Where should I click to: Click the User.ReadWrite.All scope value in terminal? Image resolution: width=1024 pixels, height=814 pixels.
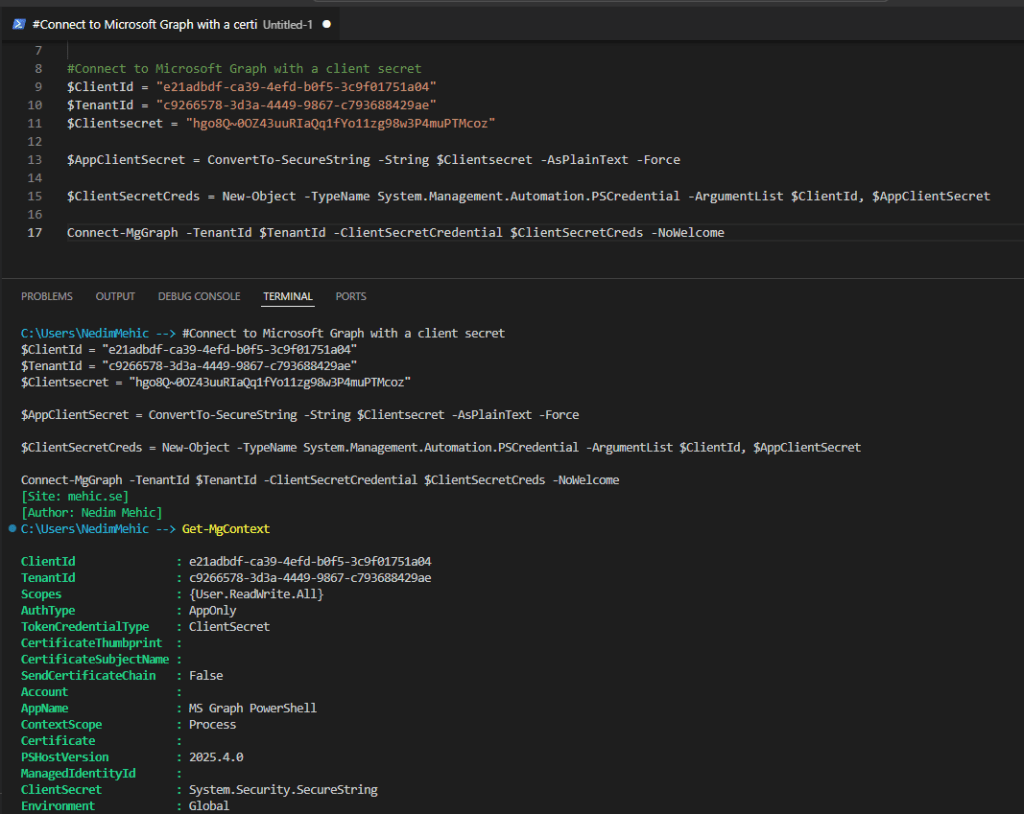point(256,594)
